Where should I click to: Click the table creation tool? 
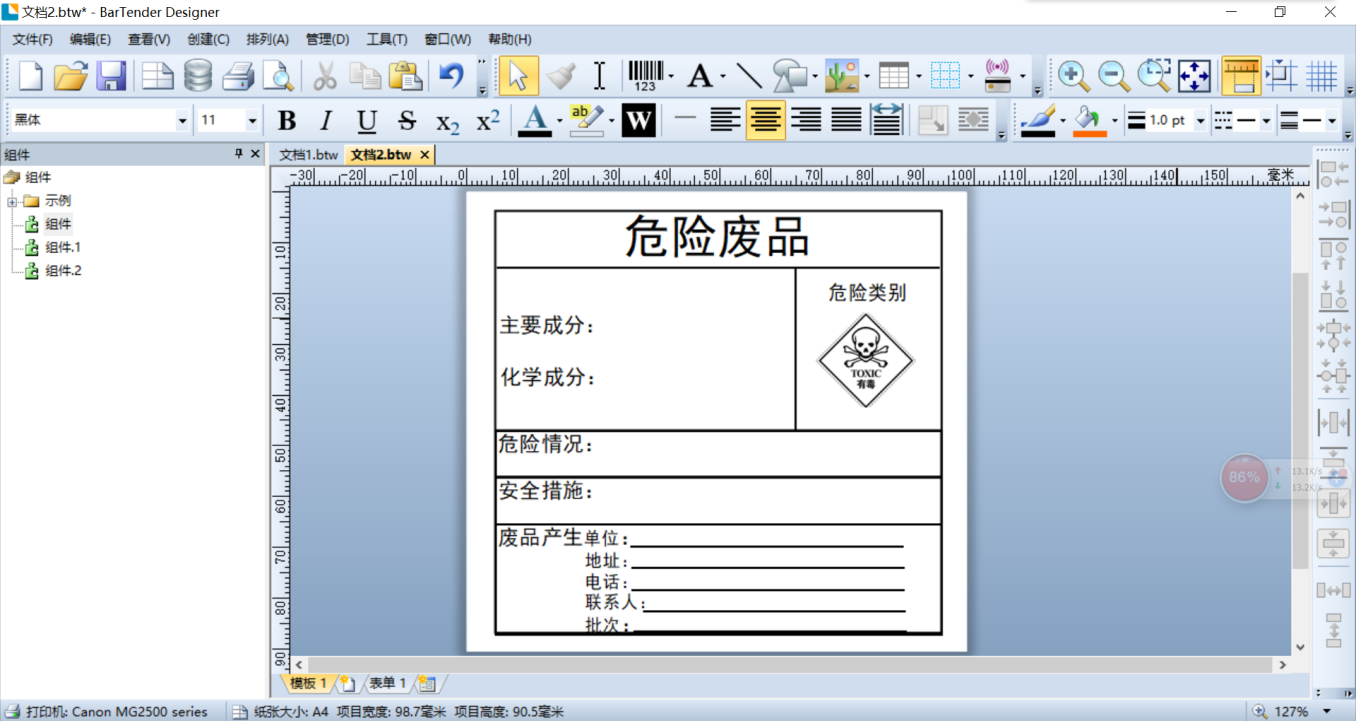coord(894,76)
